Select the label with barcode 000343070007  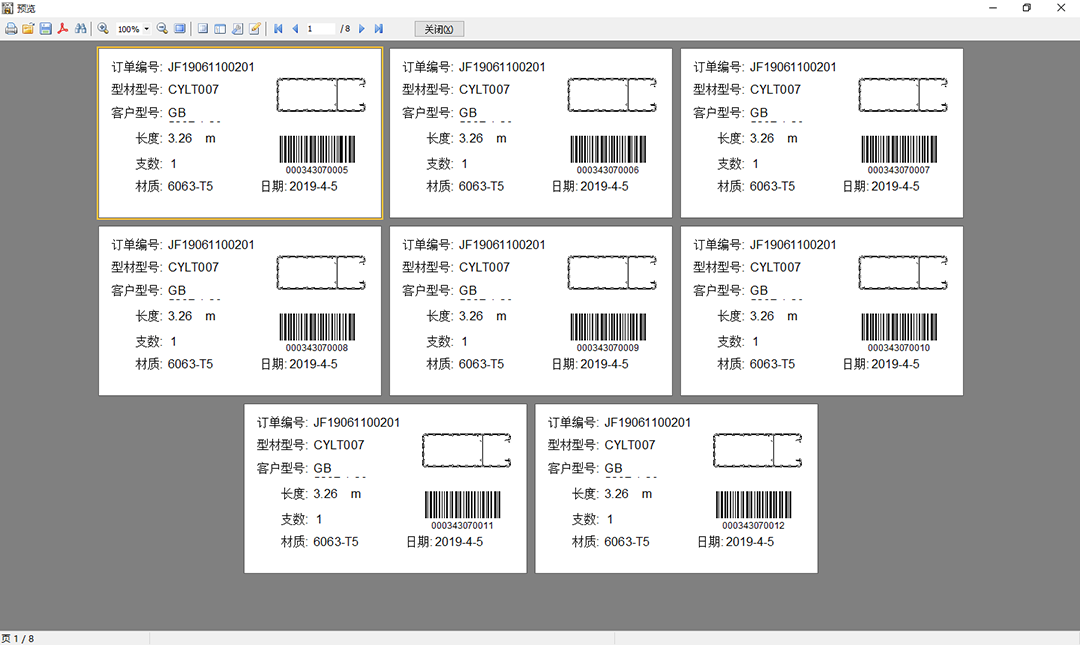point(822,133)
